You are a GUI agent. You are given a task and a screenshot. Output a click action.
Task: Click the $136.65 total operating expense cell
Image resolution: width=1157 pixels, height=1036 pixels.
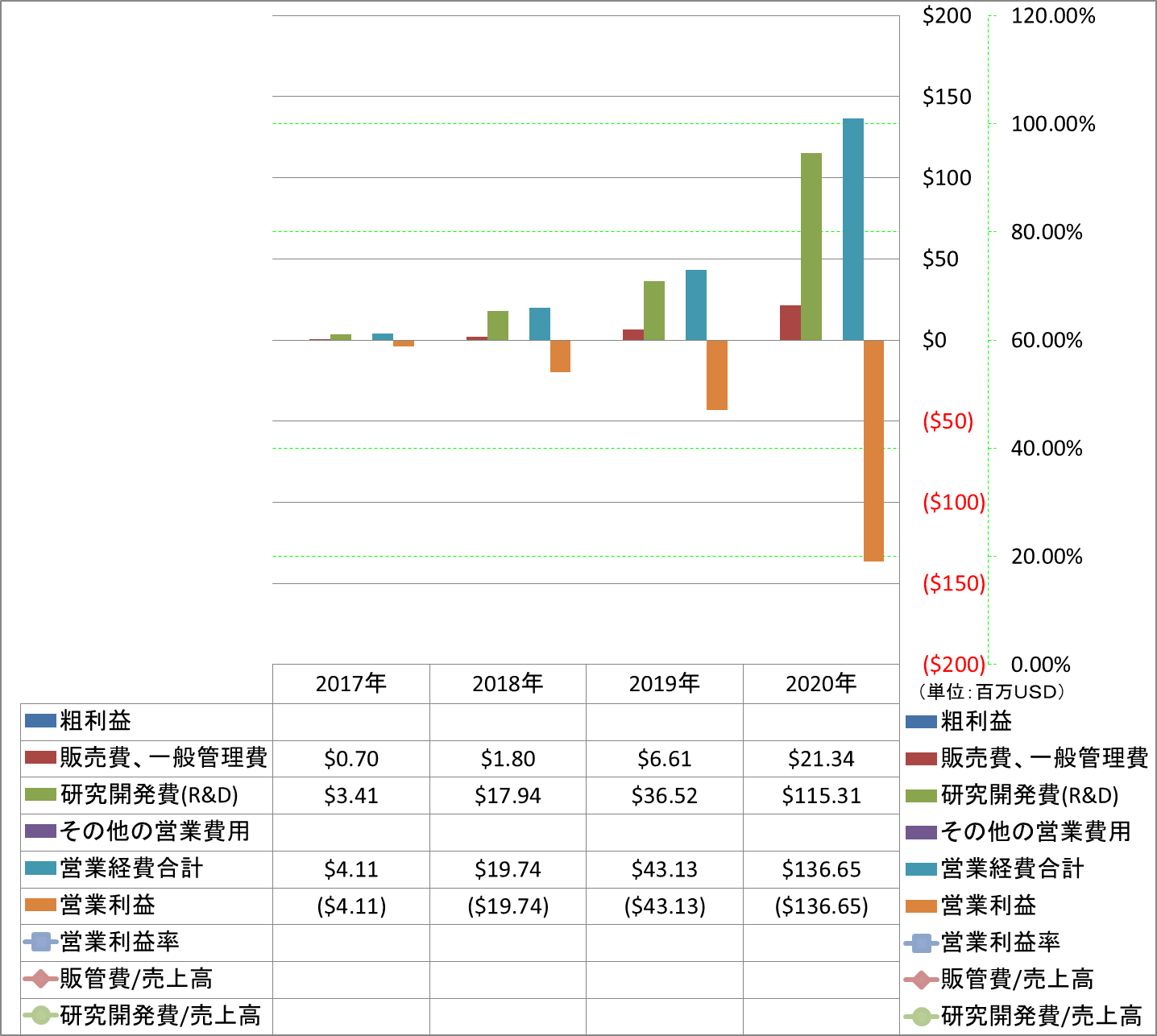pyautogui.click(x=821, y=869)
